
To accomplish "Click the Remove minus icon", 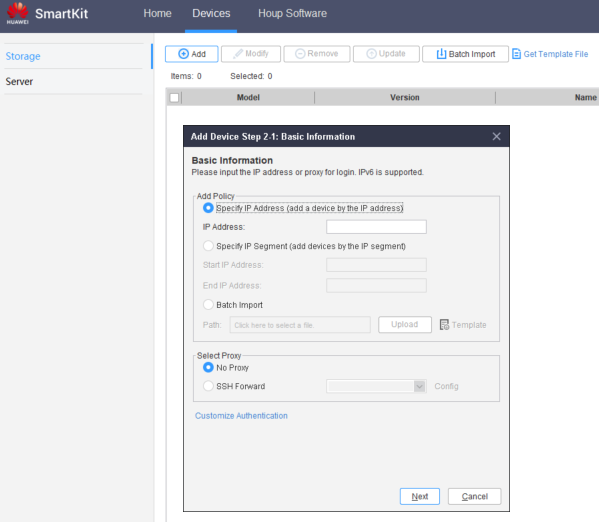I will 300,54.
